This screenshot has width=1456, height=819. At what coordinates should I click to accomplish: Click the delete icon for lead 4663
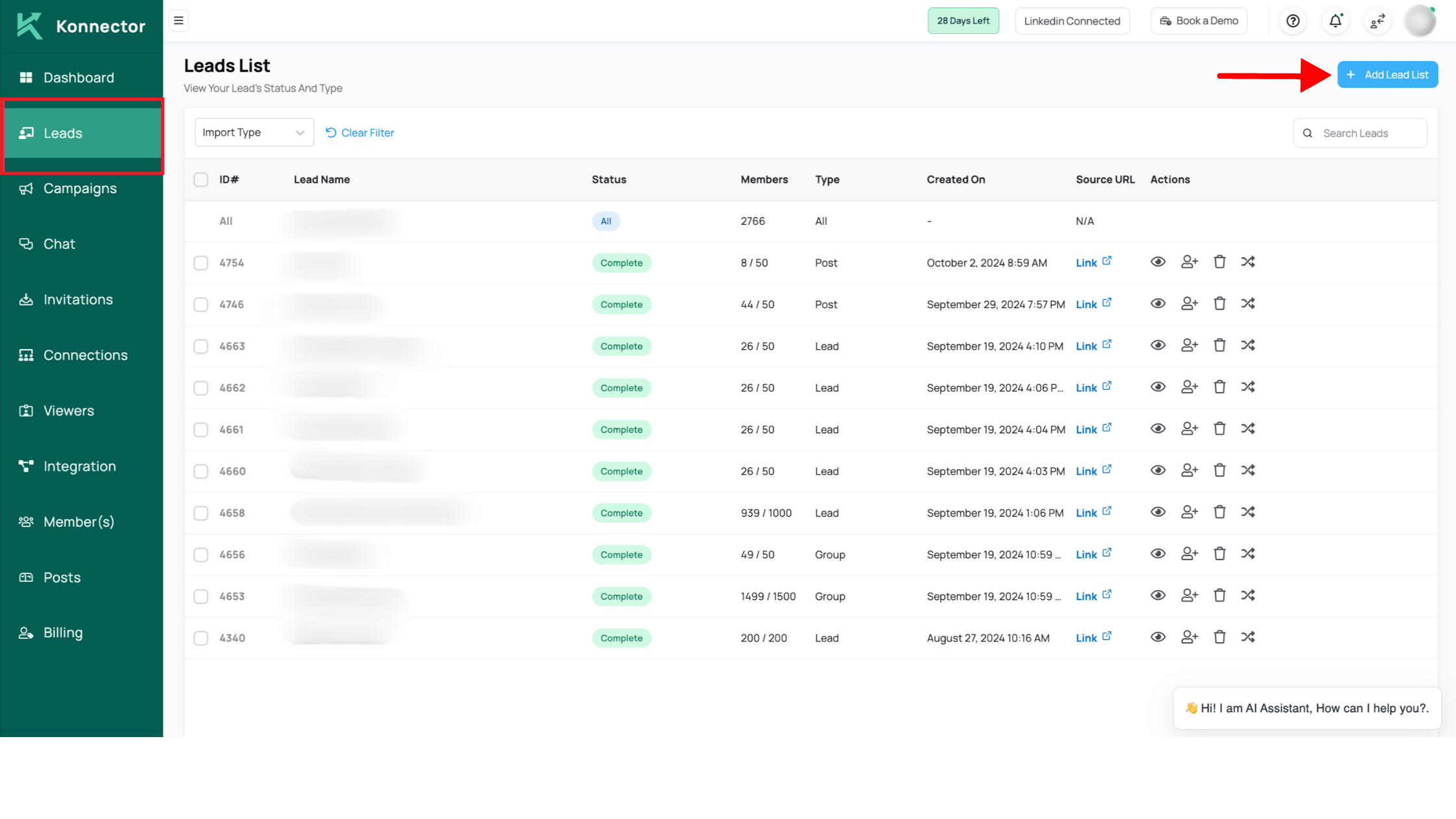[1219, 345]
